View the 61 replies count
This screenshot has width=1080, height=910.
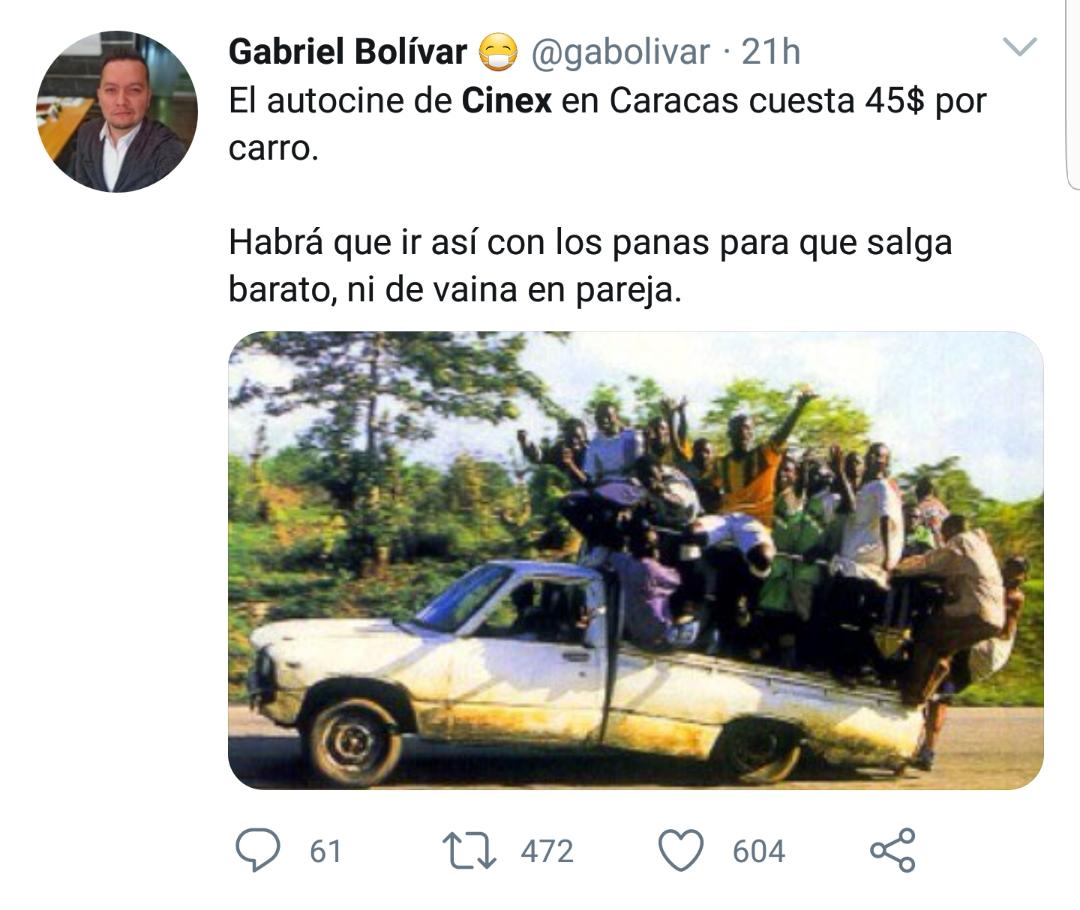(x=326, y=851)
